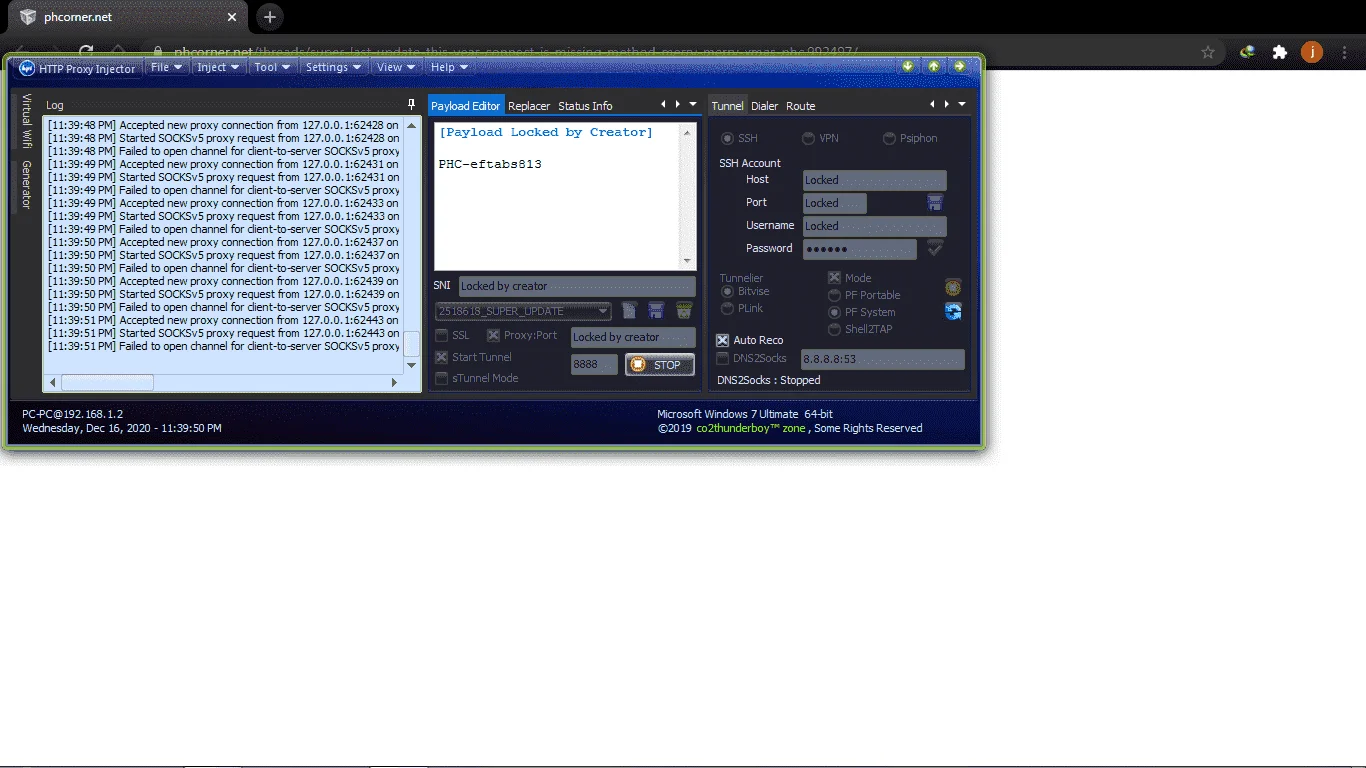Open the Tool menu

(272, 68)
